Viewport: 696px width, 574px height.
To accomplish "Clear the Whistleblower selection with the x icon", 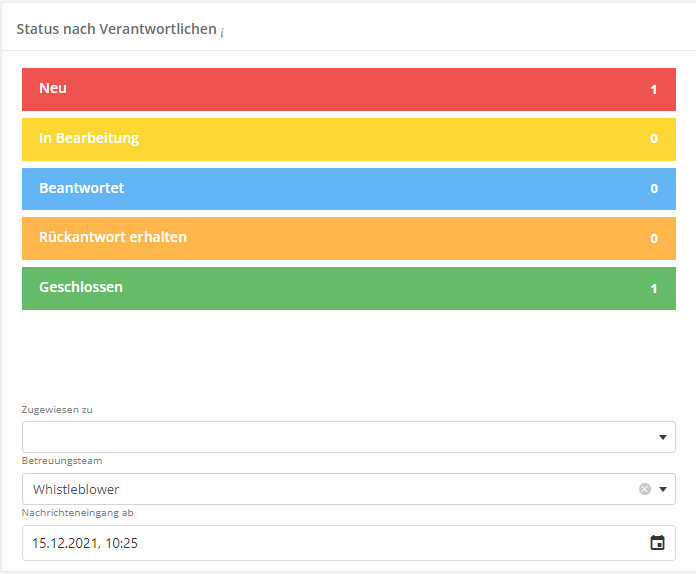I will tap(645, 489).
